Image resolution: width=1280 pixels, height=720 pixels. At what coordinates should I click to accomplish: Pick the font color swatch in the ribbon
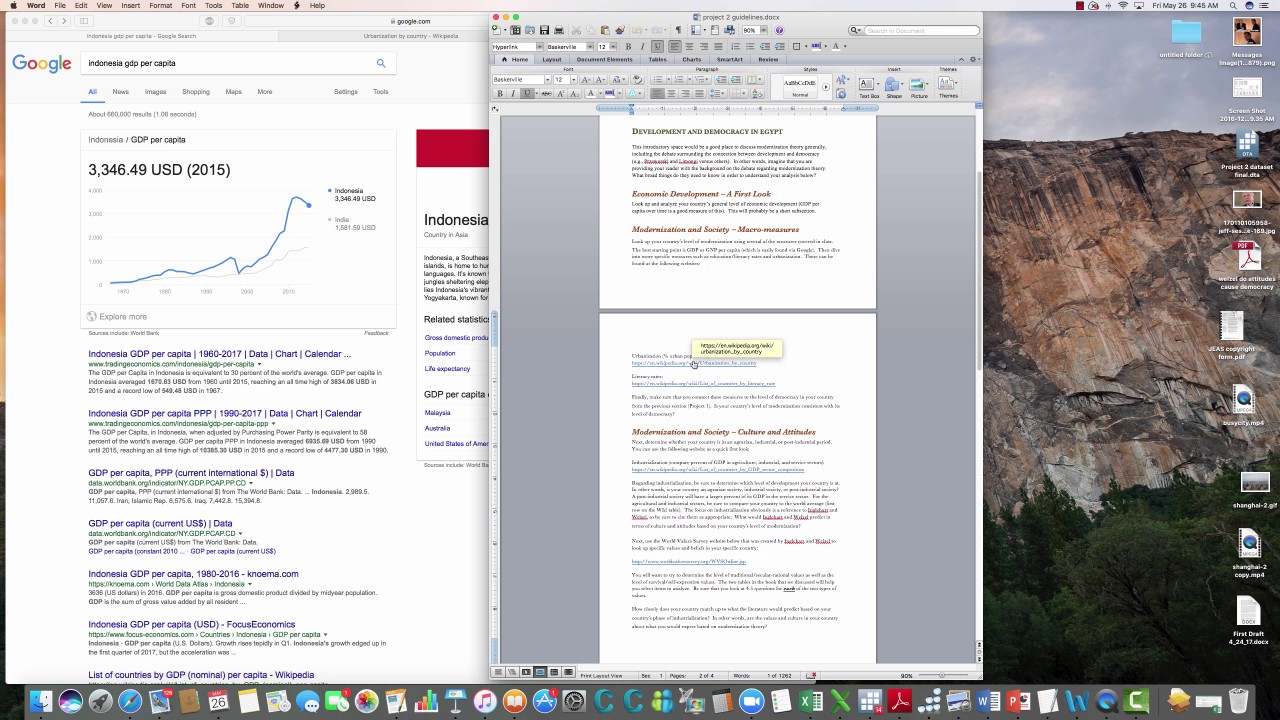pyautogui.click(x=591, y=93)
